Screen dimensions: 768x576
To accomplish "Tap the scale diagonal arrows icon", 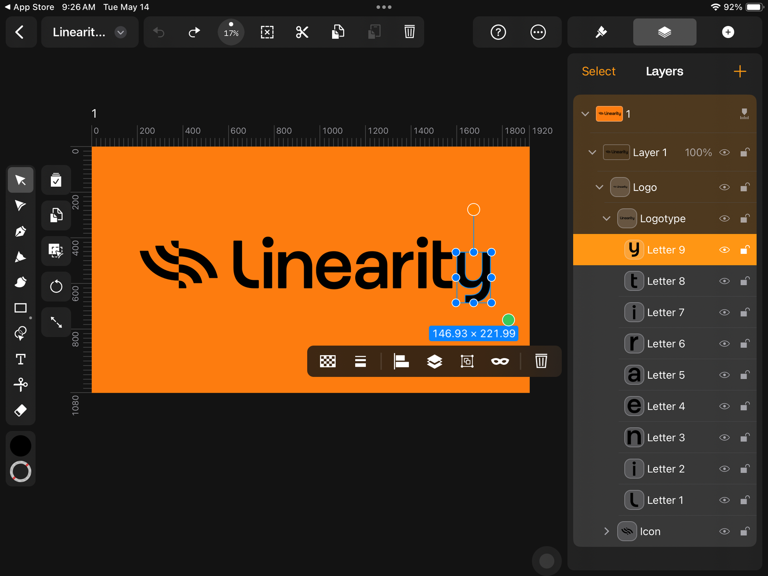I will (x=56, y=322).
